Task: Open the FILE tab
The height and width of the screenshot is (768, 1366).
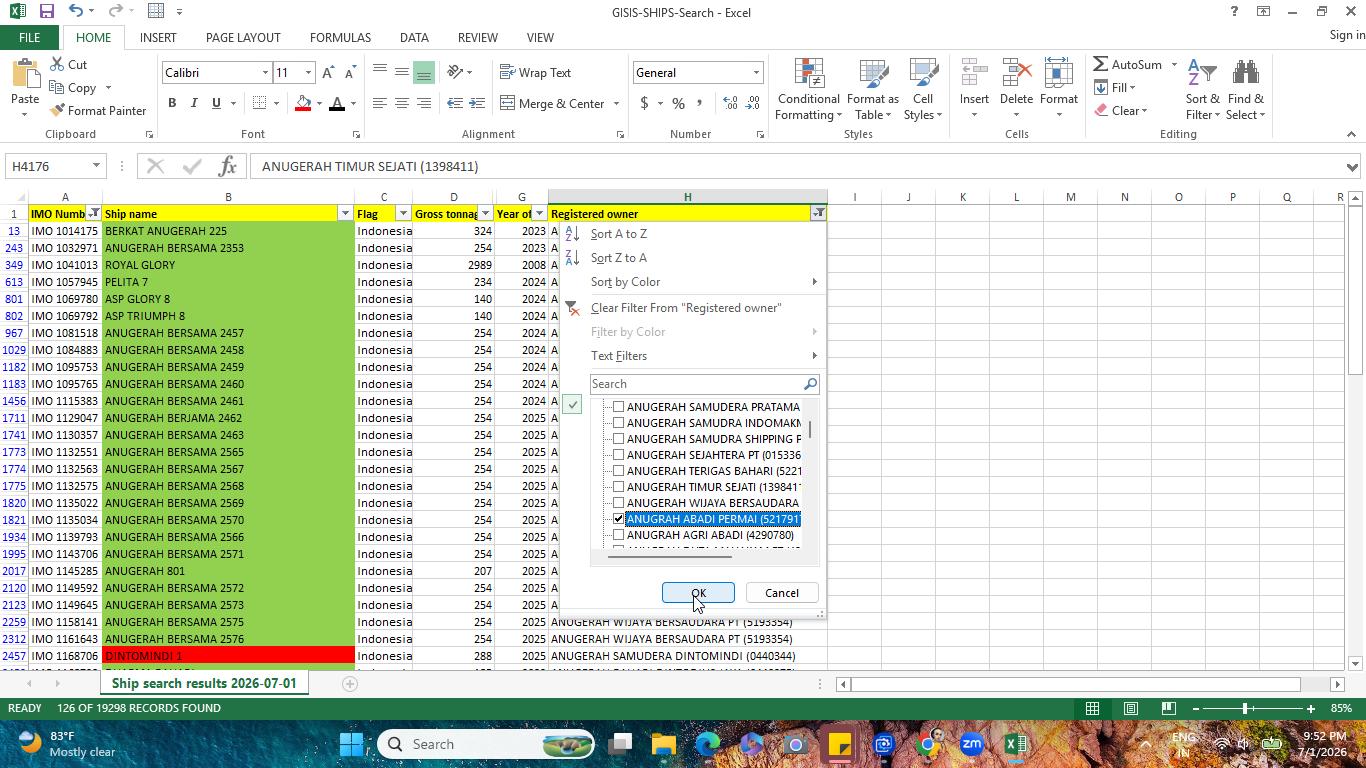Action: 29,38
